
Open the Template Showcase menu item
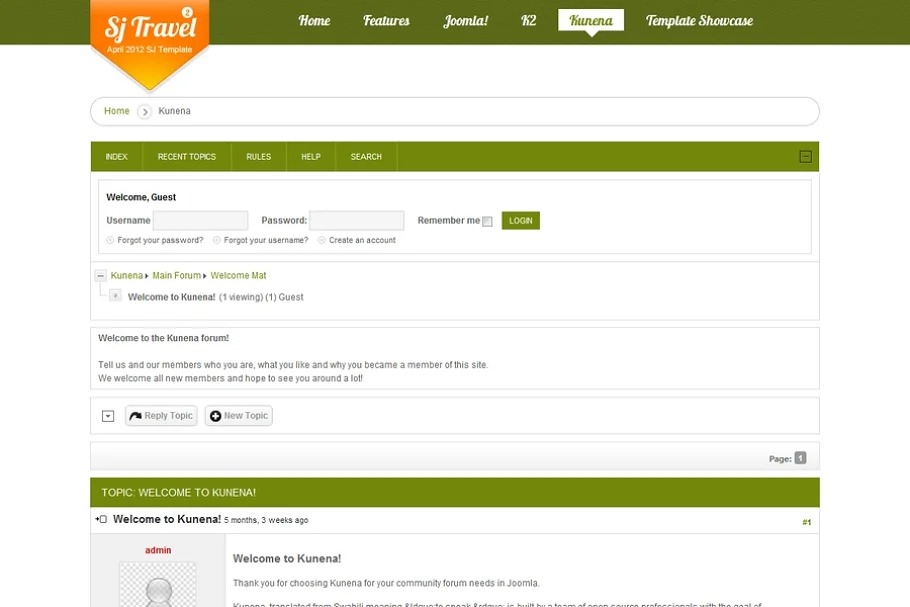[699, 21]
